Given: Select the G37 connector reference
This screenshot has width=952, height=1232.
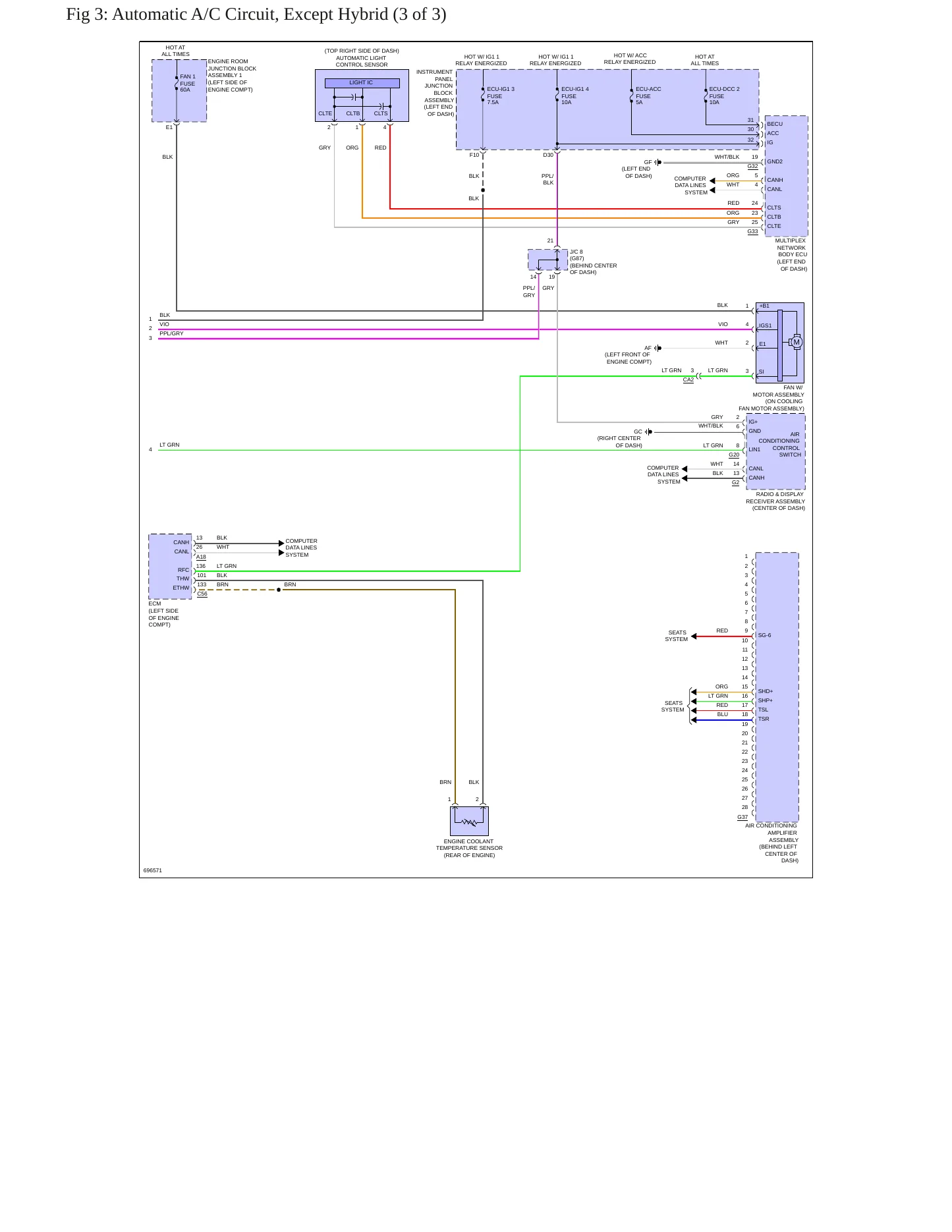Looking at the screenshot, I should click(742, 818).
